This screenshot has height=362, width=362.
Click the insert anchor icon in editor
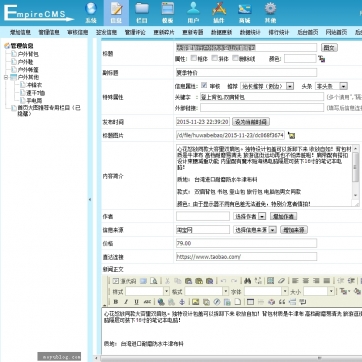click(182, 302)
